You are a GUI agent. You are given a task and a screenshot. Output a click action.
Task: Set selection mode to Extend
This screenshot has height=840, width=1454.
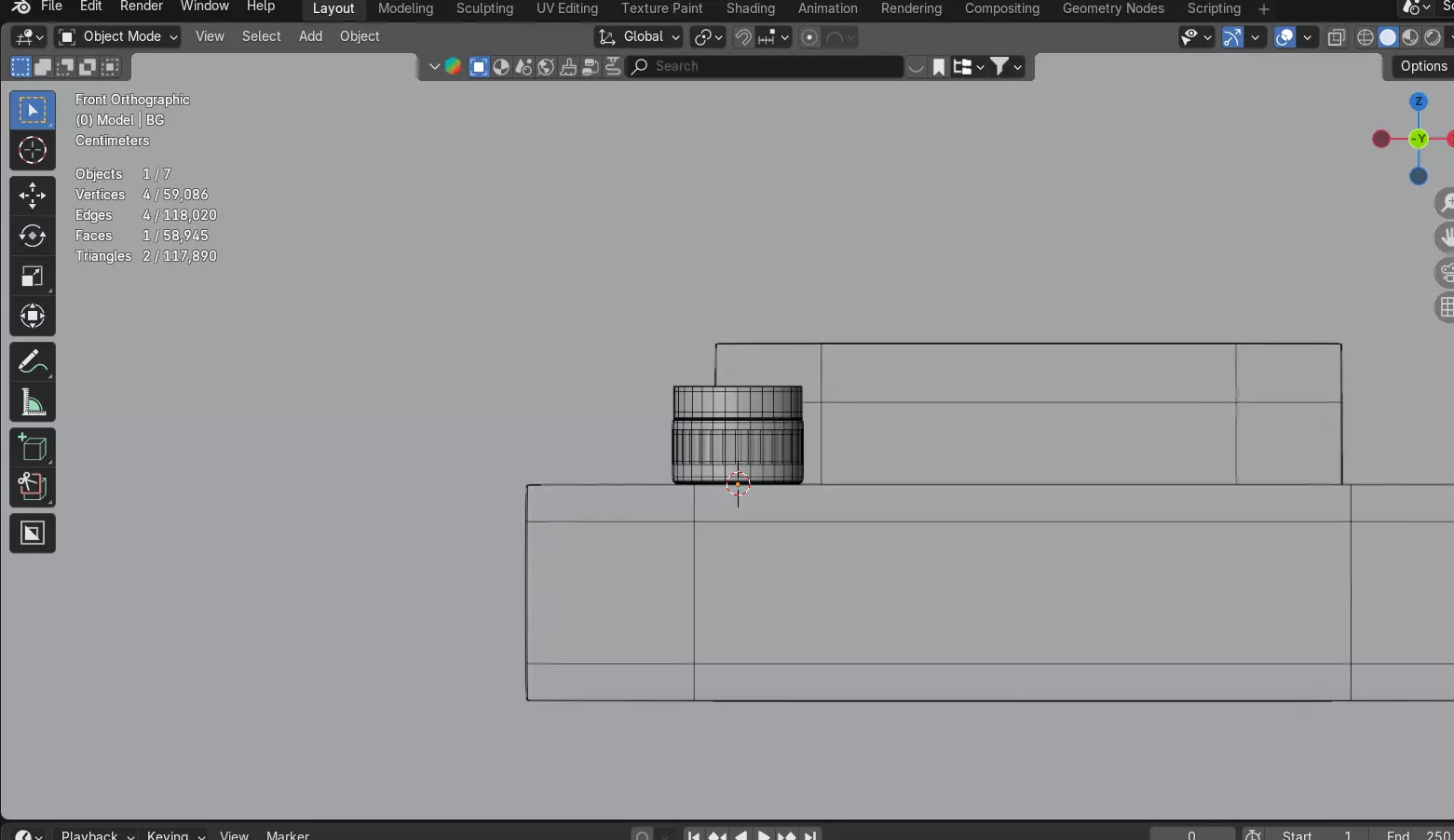click(43, 66)
